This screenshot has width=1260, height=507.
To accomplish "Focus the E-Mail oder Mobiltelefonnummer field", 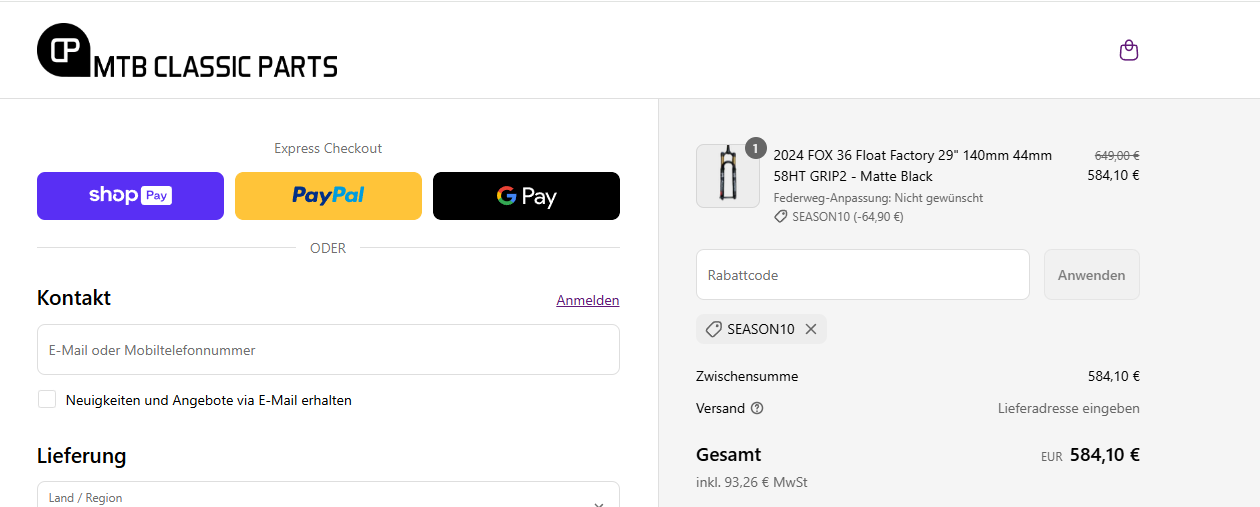I will click(328, 350).
